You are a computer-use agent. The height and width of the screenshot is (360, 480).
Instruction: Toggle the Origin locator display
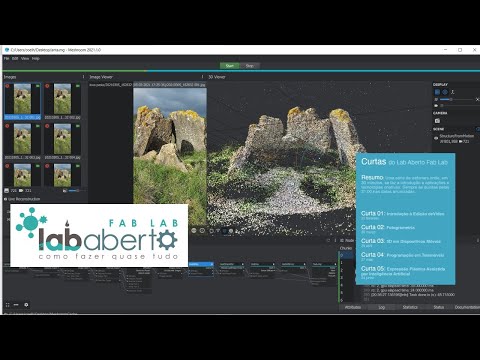pyautogui.click(x=452, y=92)
